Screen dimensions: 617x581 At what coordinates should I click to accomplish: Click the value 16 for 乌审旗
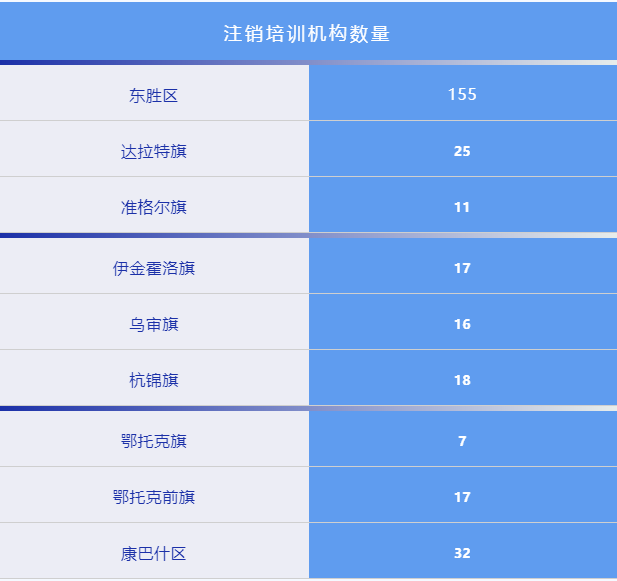pyautogui.click(x=462, y=325)
